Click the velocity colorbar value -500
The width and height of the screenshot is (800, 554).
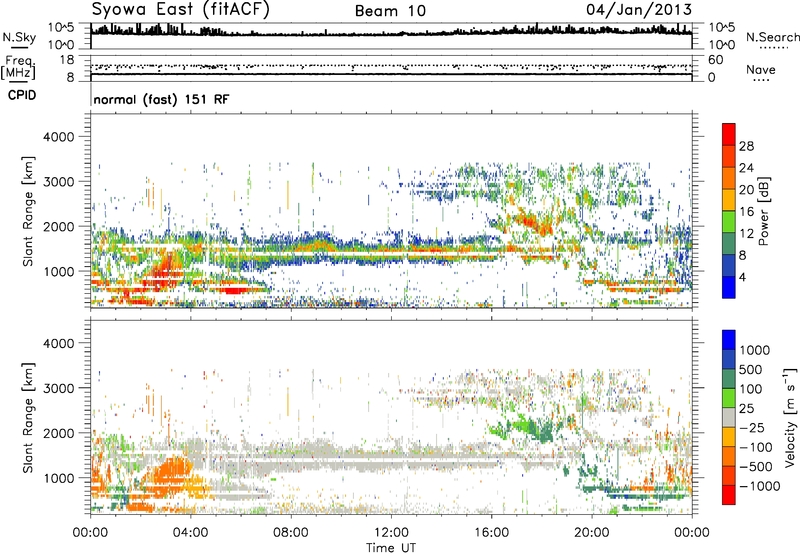tap(756, 467)
